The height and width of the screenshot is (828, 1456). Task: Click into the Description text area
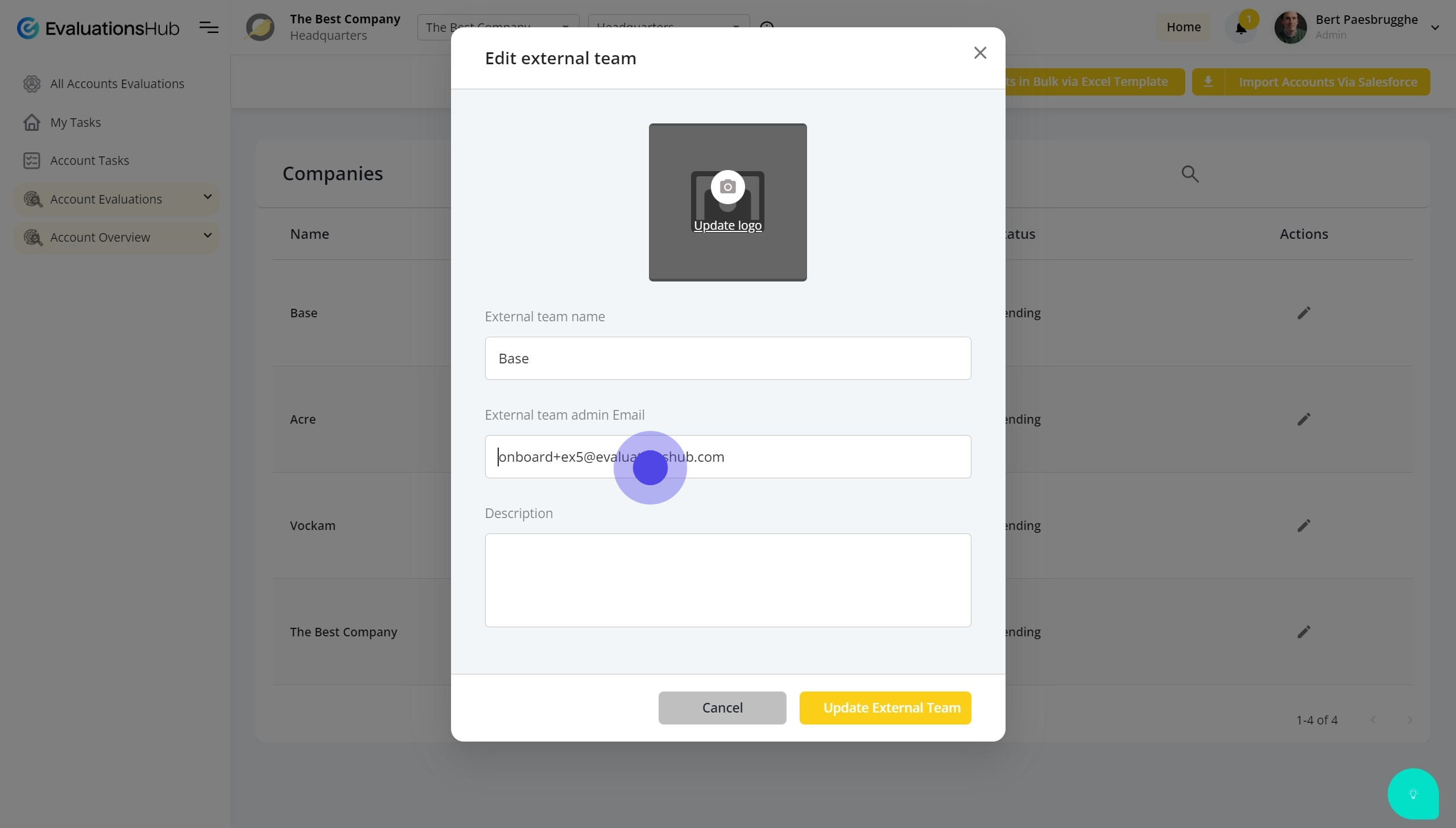(x=727, y=580)
